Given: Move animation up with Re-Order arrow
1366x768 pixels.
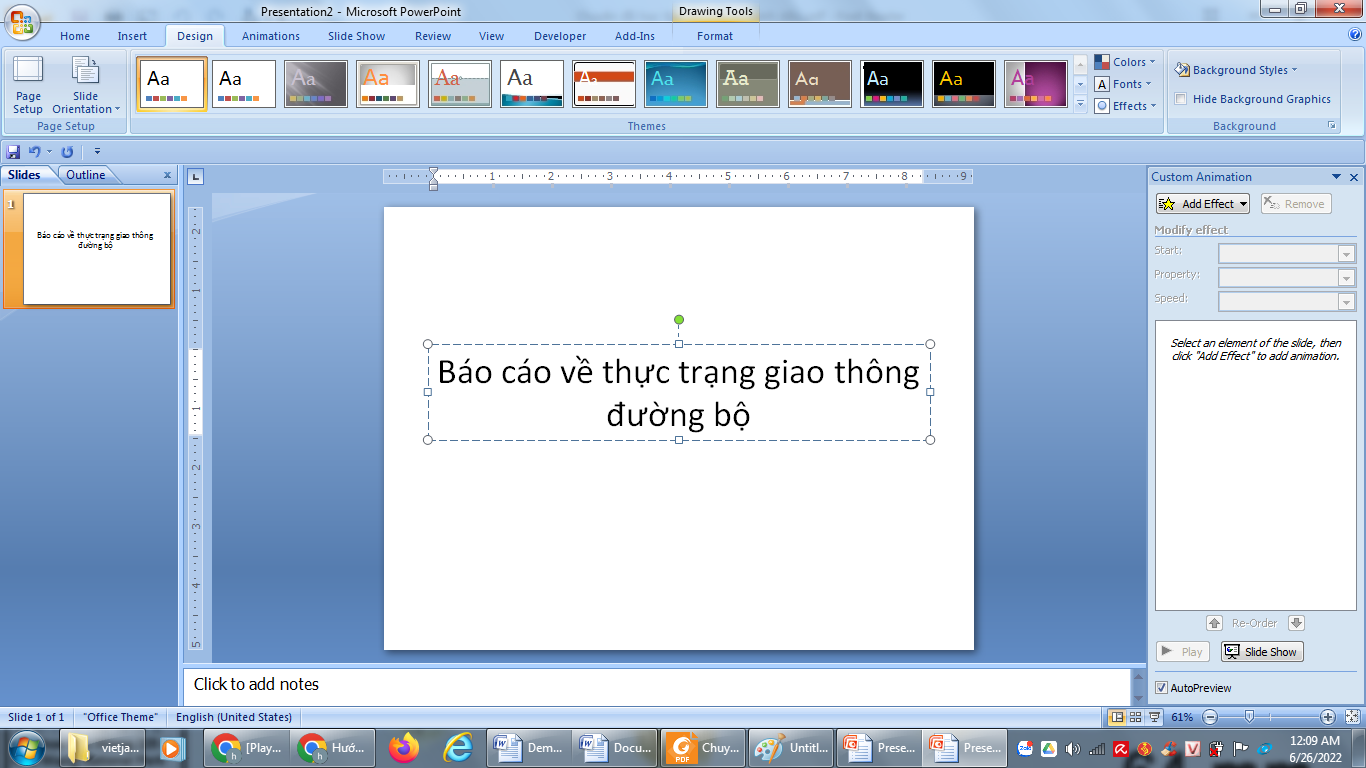Looking at the screenshot, I should (x=1214, y=623).
